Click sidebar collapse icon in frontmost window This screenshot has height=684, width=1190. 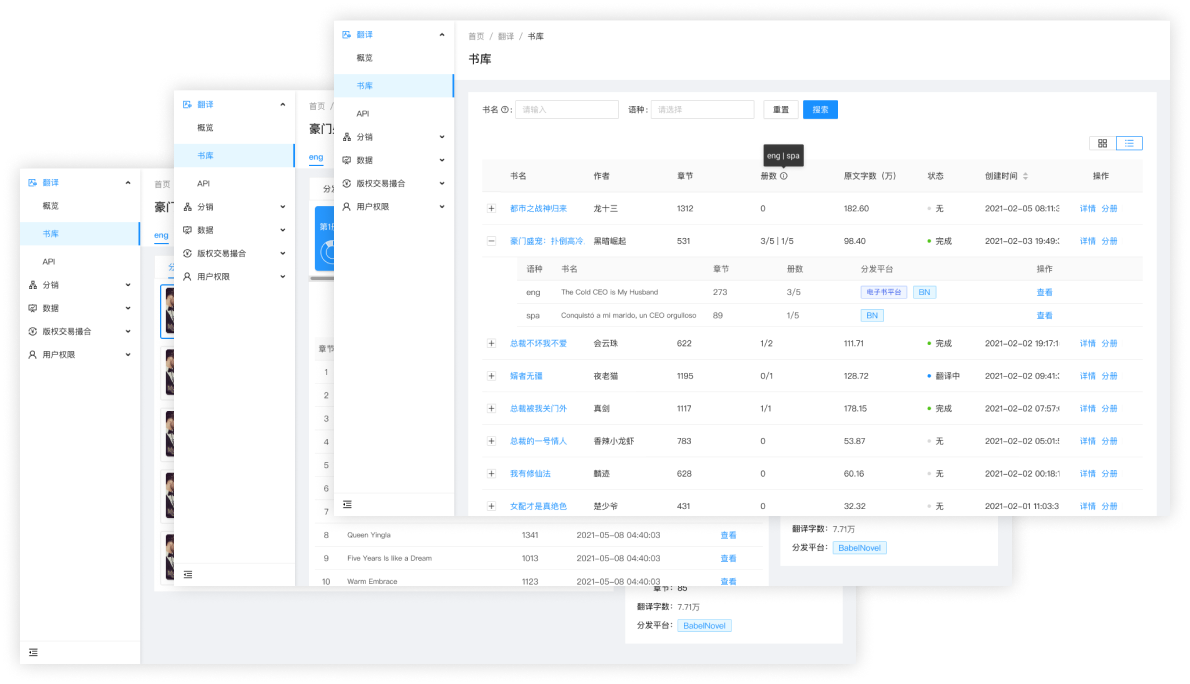(x=347, y=505)
